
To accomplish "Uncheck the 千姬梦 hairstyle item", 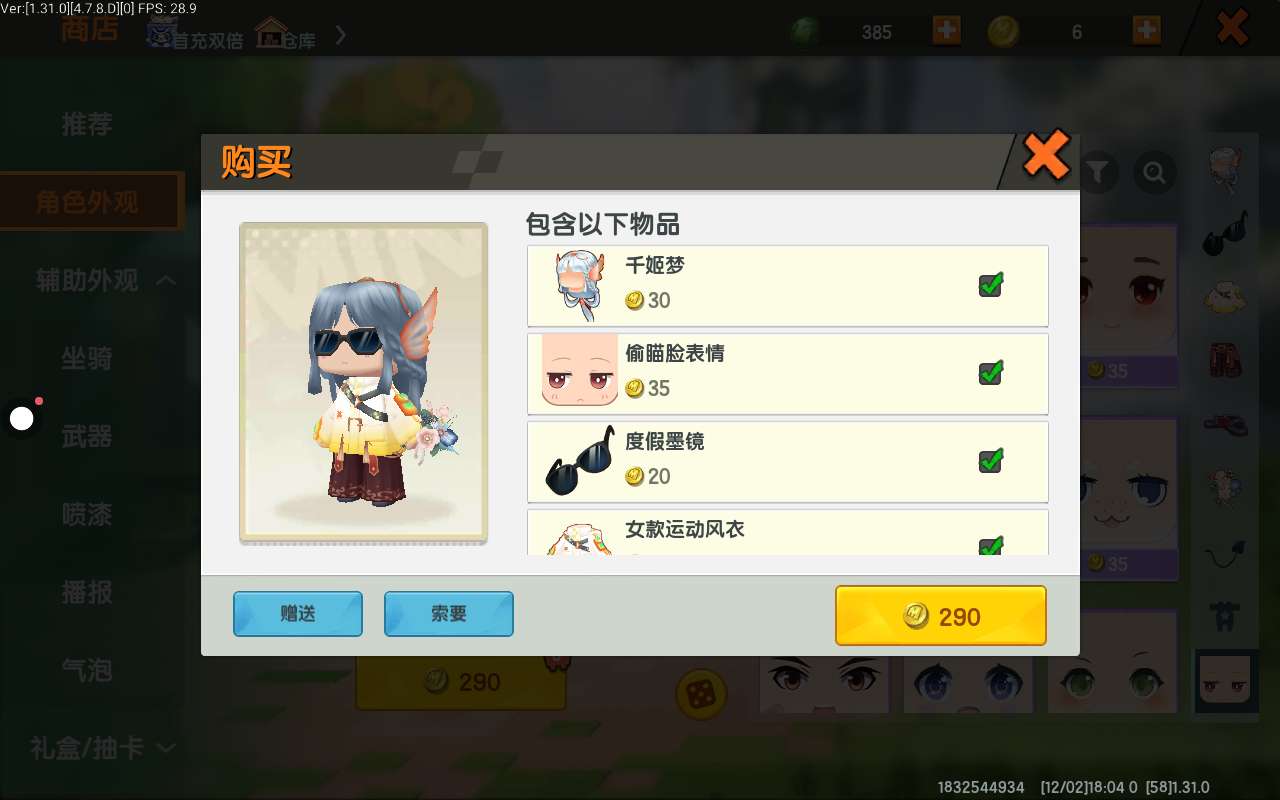I will click(x=991, y=285).
